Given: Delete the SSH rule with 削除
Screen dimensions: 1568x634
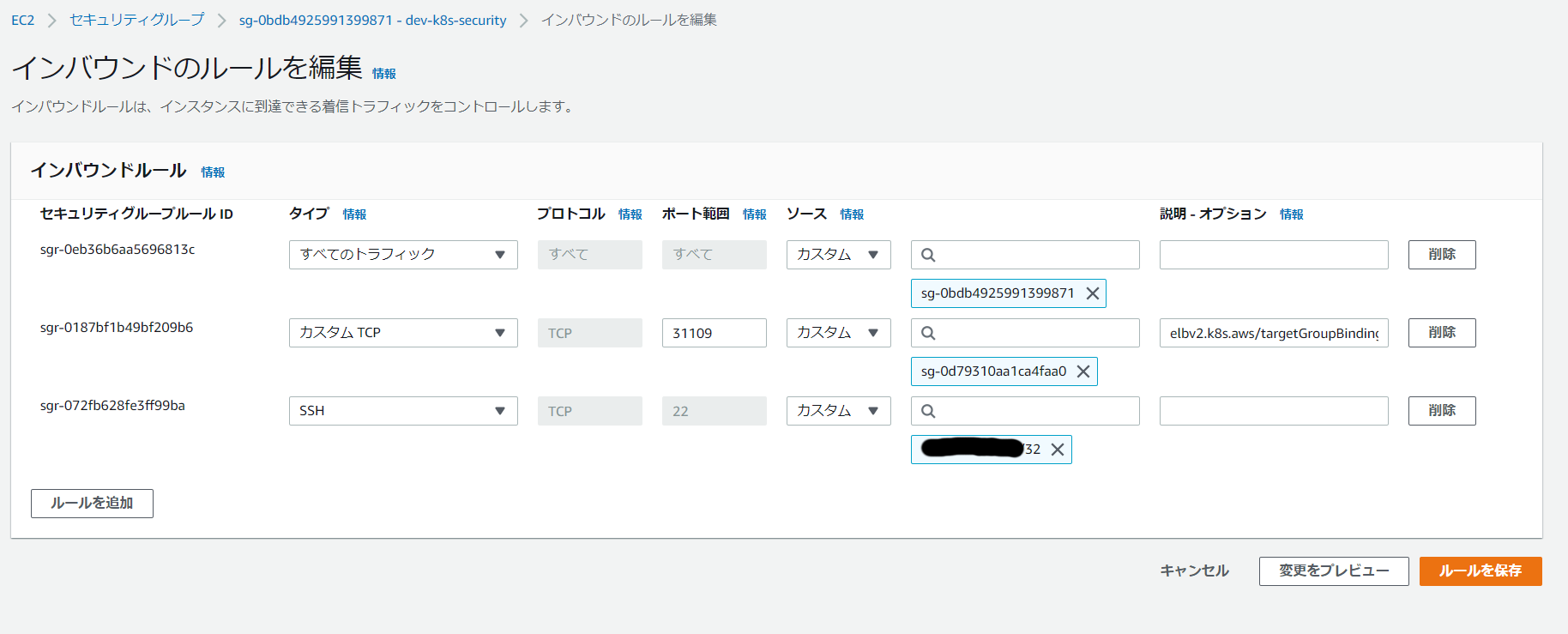Looking at the screenshot, I should click(x=1441, y=411).
